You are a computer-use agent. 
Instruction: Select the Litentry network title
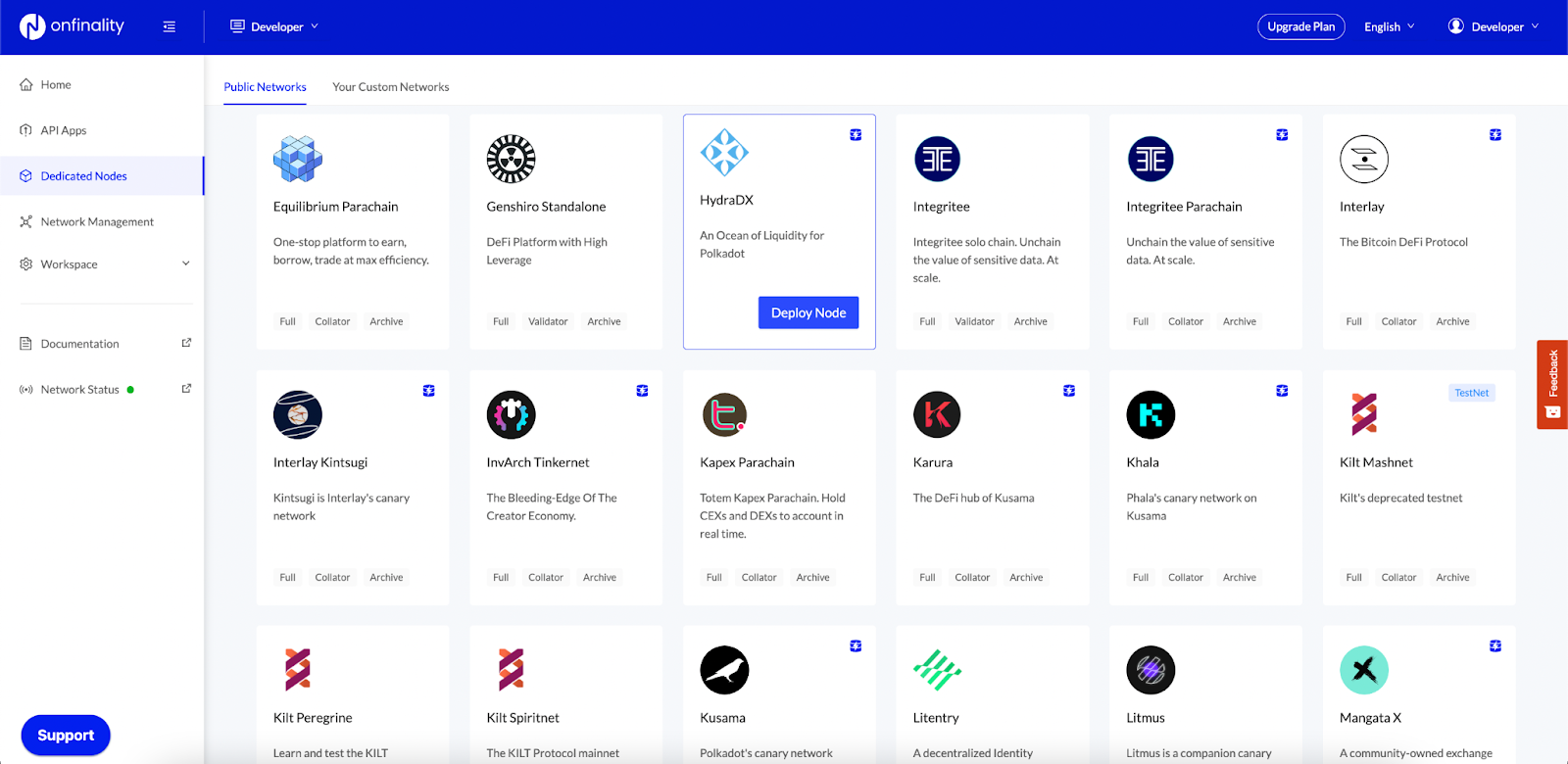936,718
